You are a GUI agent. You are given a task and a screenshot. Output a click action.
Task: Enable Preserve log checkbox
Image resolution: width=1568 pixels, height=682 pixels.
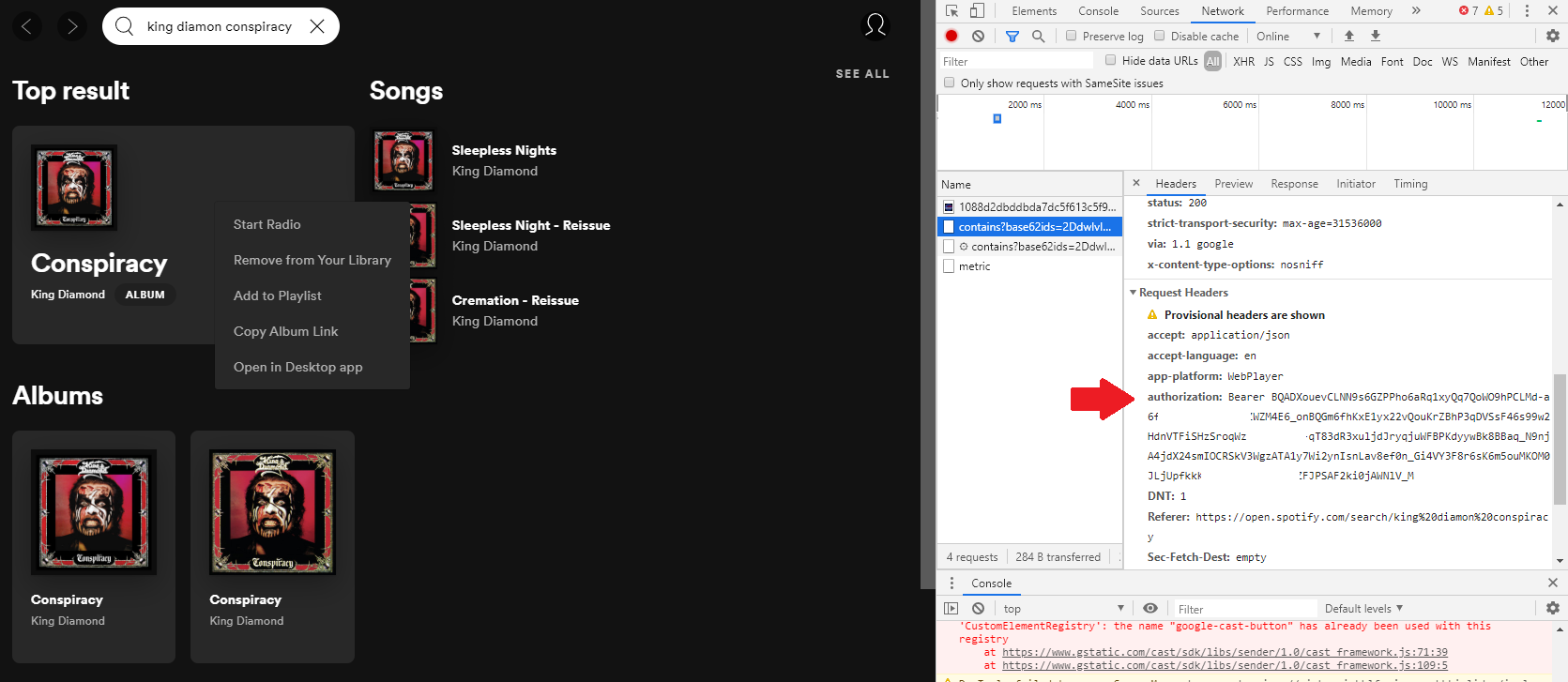point(1071,36)
